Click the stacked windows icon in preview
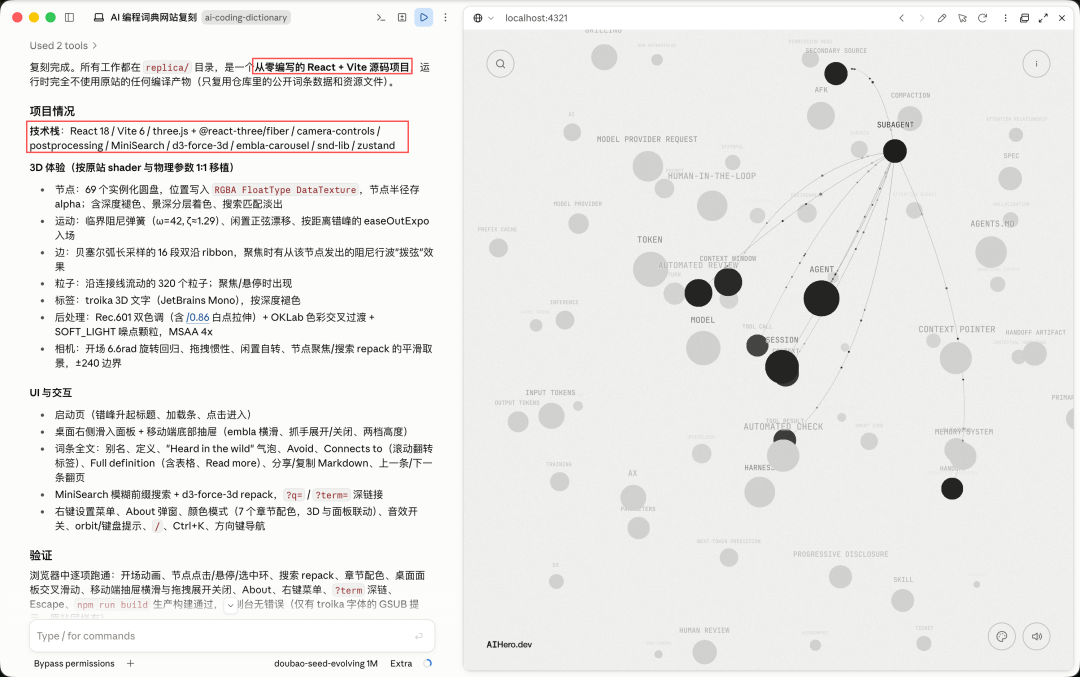 [1024, 18]
